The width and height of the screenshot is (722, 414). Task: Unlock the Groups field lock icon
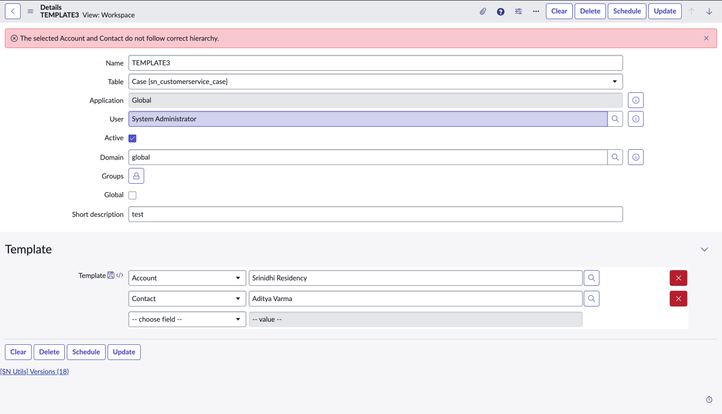click(x=137, y=176)
